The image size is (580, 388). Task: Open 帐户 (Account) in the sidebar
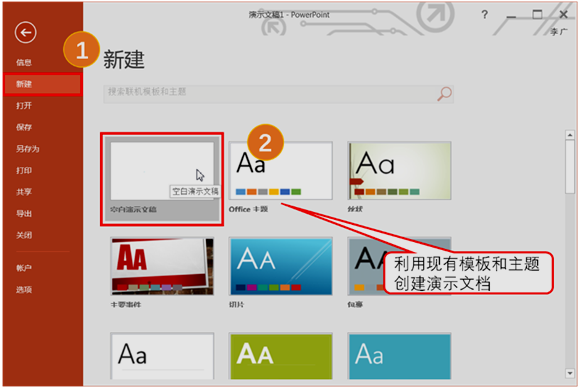tap(24, 268)
